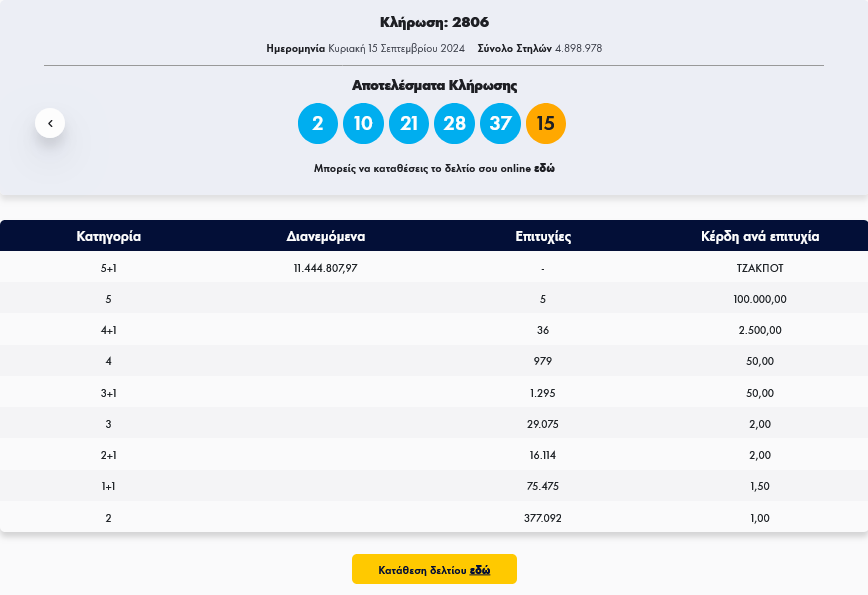Click the blue ball numbered 10
Image resolution: width=868 pixels, height=595 pixels.
(x=363, y=124)
